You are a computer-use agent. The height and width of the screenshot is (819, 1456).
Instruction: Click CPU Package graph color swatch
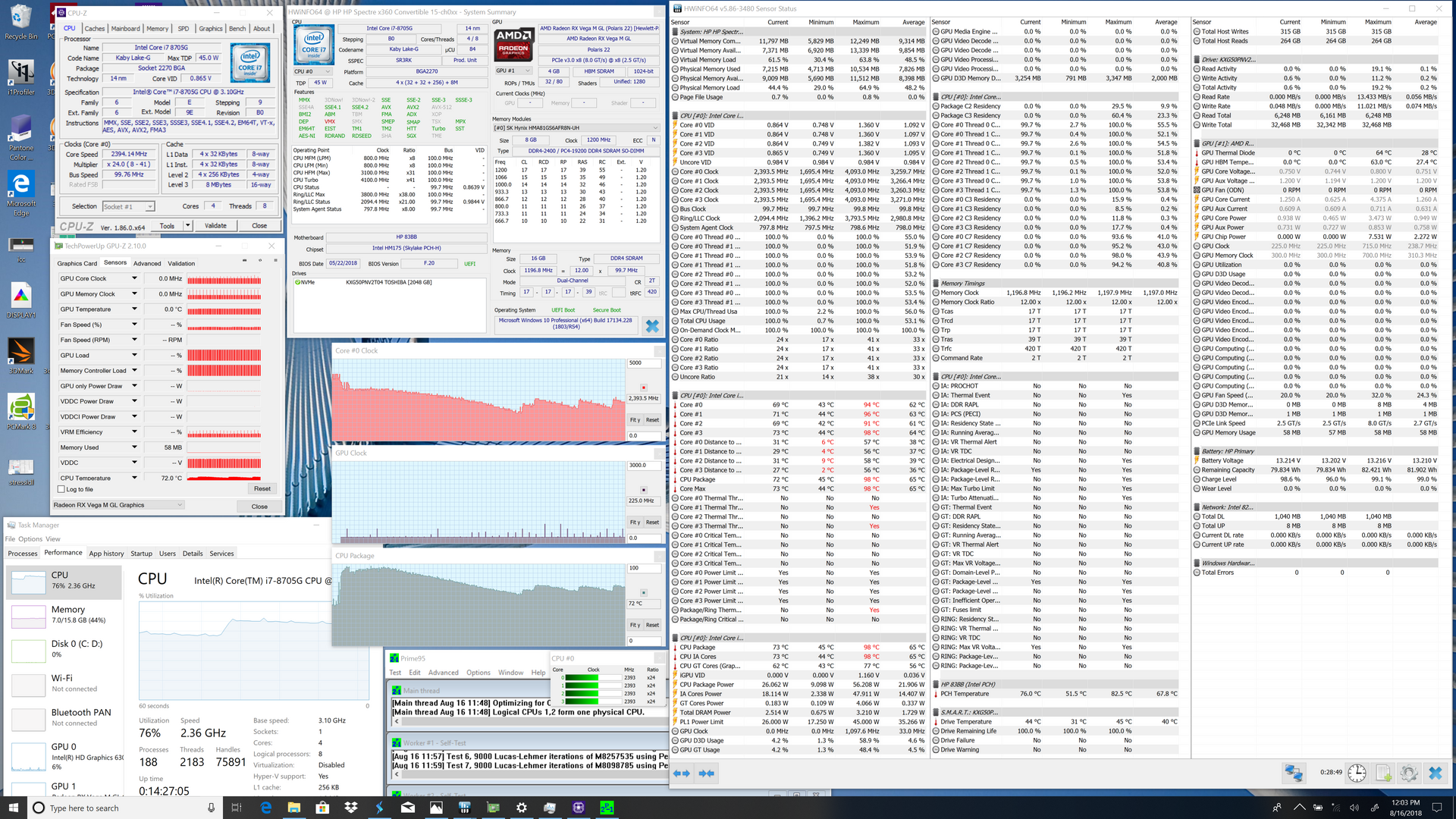[x=644, y=592]
